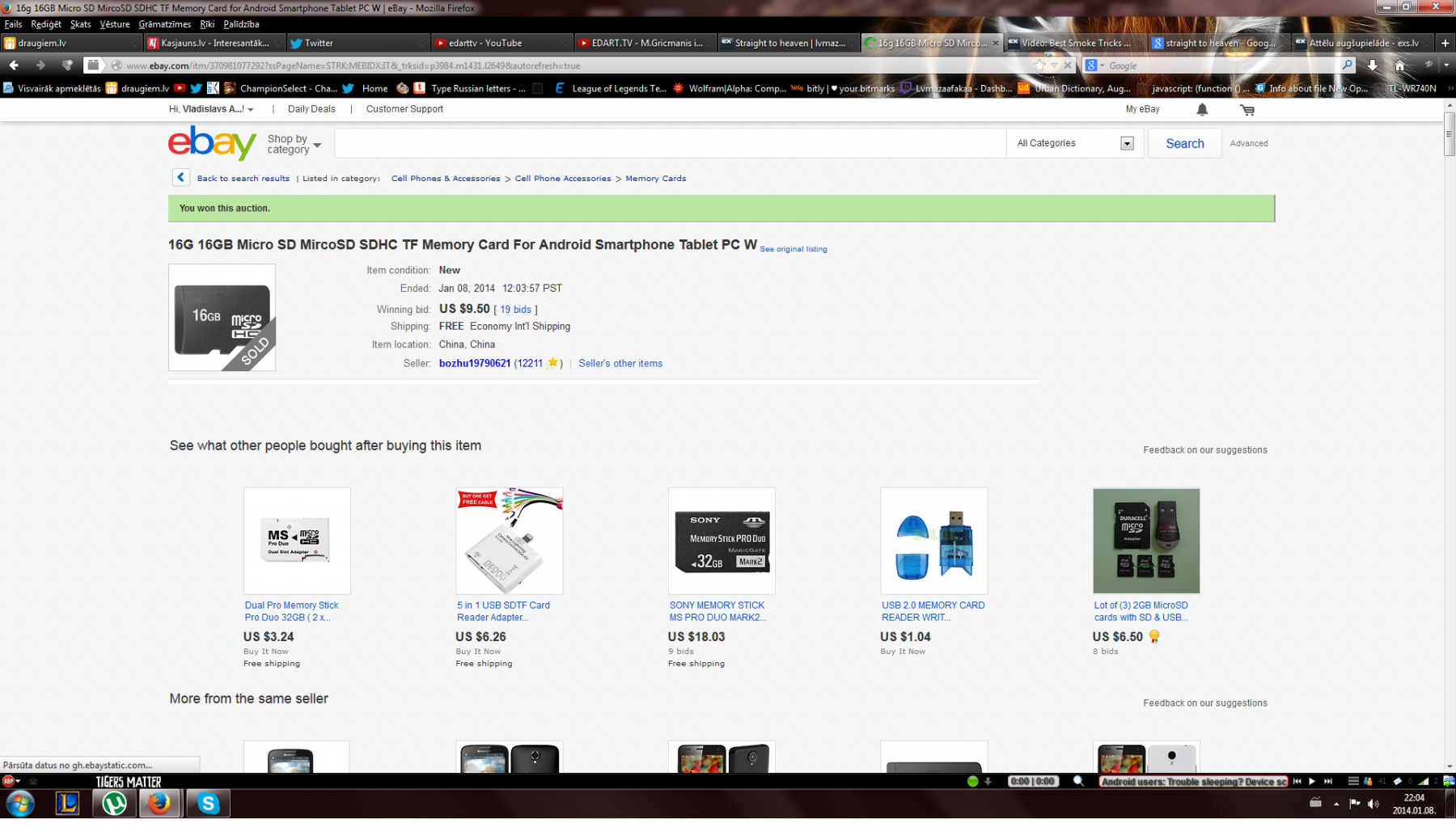Viewport: 1456px width, 832px height.
Task: Click the volume speaker tray icon
Action: click(1373, 803)
